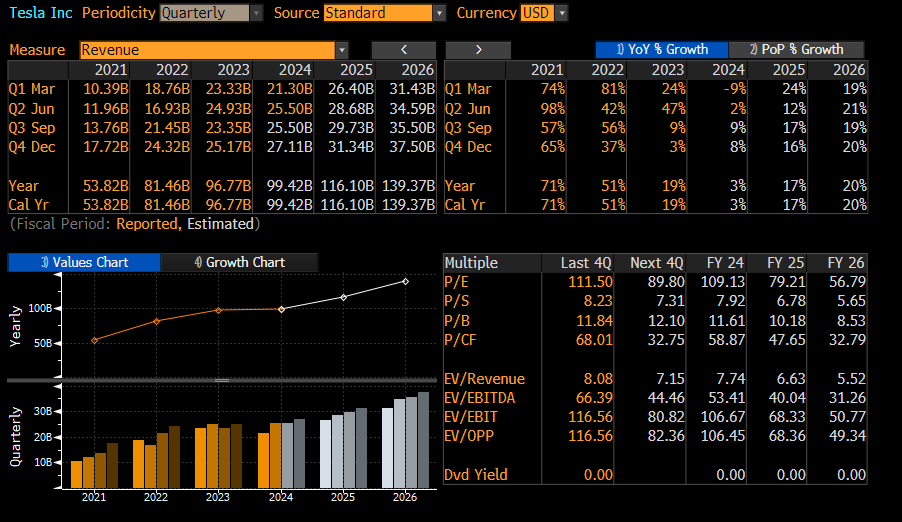The image size is (902, 522).
Task: Select the Currency USD field
Action: pyautogui.click(x=537, y=13)
